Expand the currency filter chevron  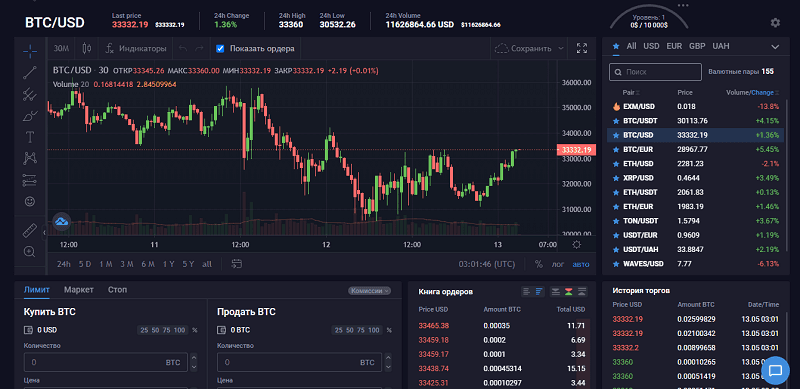[775, 46]
